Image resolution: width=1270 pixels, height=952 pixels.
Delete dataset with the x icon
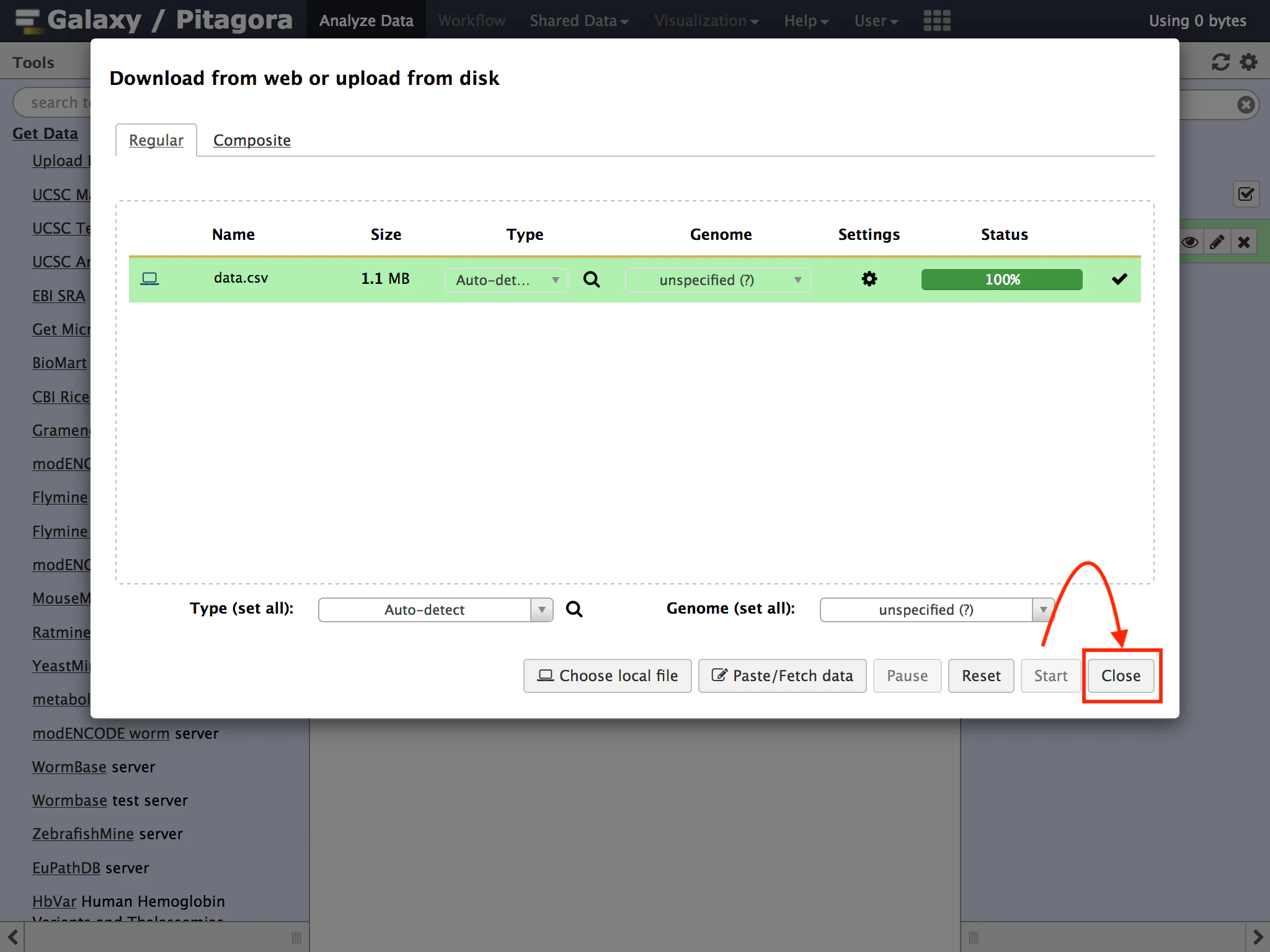(1244, 242)
